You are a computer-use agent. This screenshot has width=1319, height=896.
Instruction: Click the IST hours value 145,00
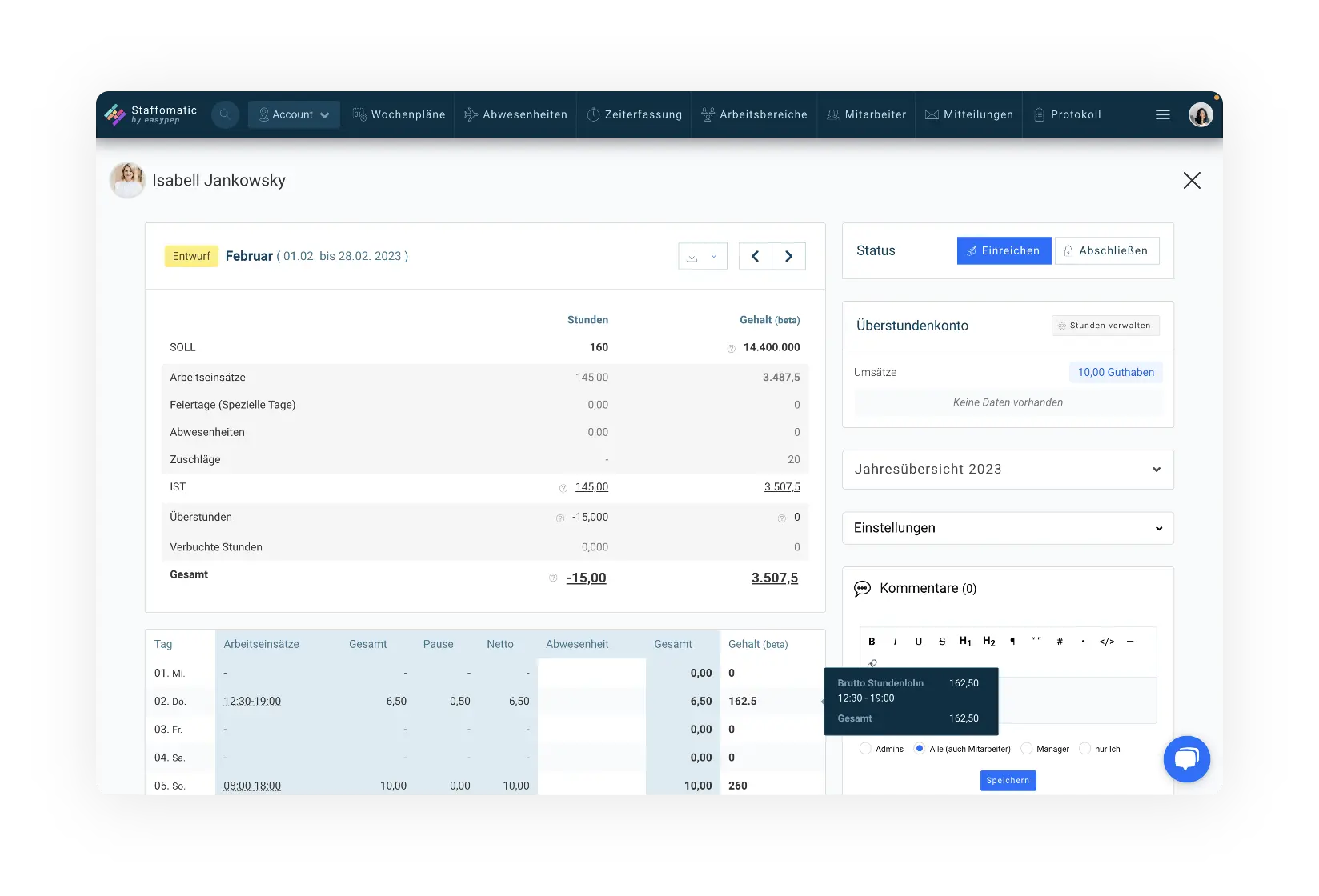[x=591, y=487]
